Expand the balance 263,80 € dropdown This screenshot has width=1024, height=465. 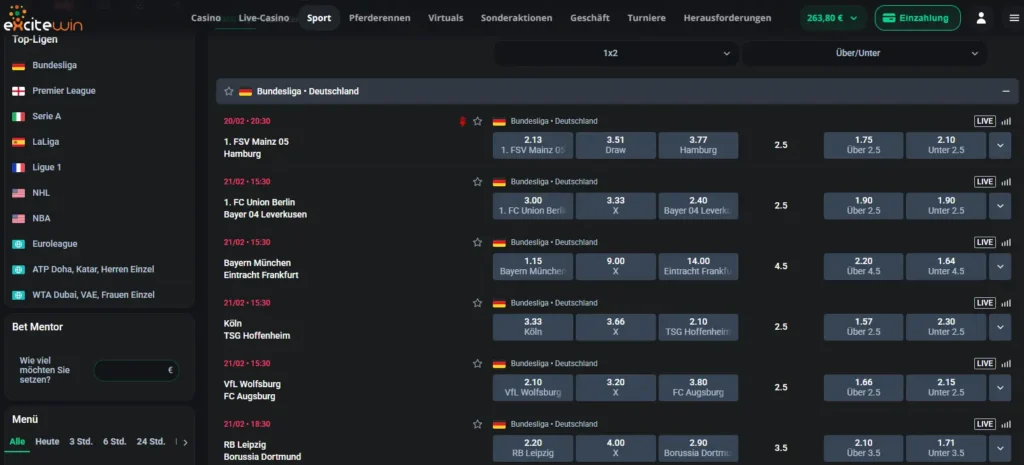click(833, 18)
